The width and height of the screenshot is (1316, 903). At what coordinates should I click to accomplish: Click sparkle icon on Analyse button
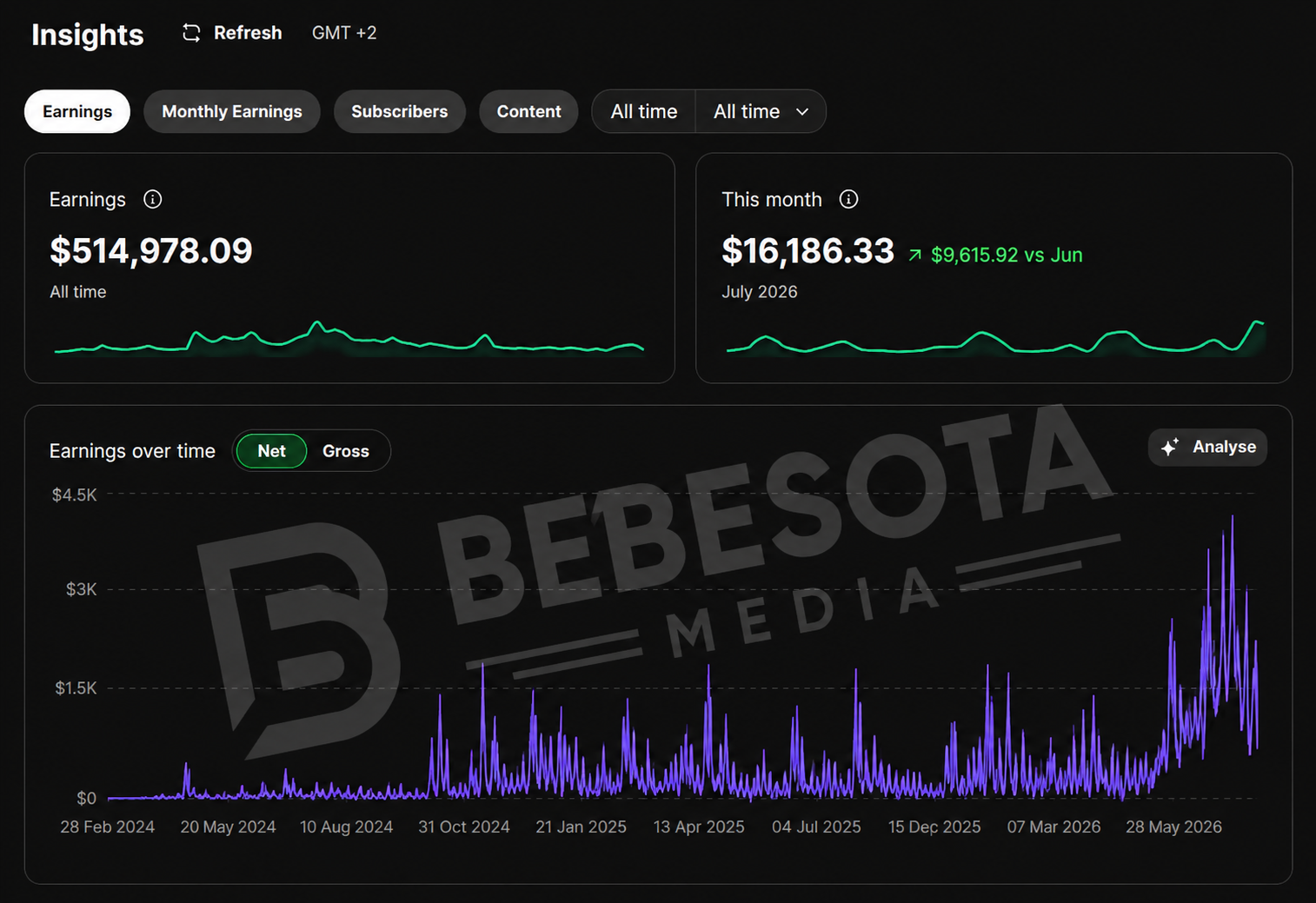[x=1170, y=447]
